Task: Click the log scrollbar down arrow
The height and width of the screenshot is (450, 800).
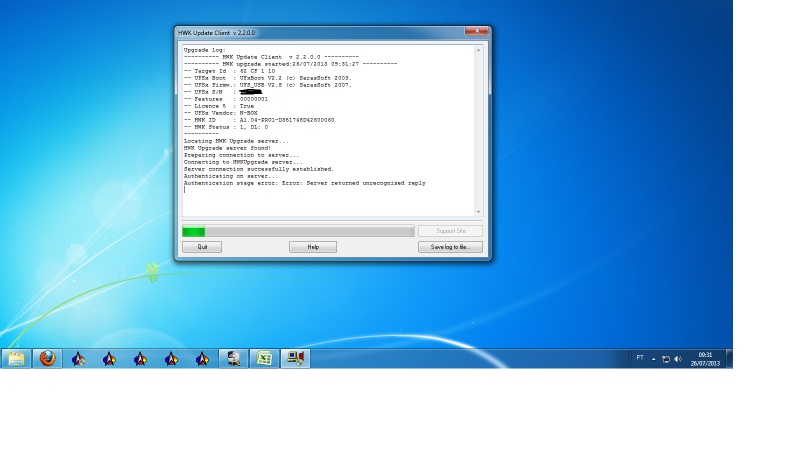Action: [478, 212]
